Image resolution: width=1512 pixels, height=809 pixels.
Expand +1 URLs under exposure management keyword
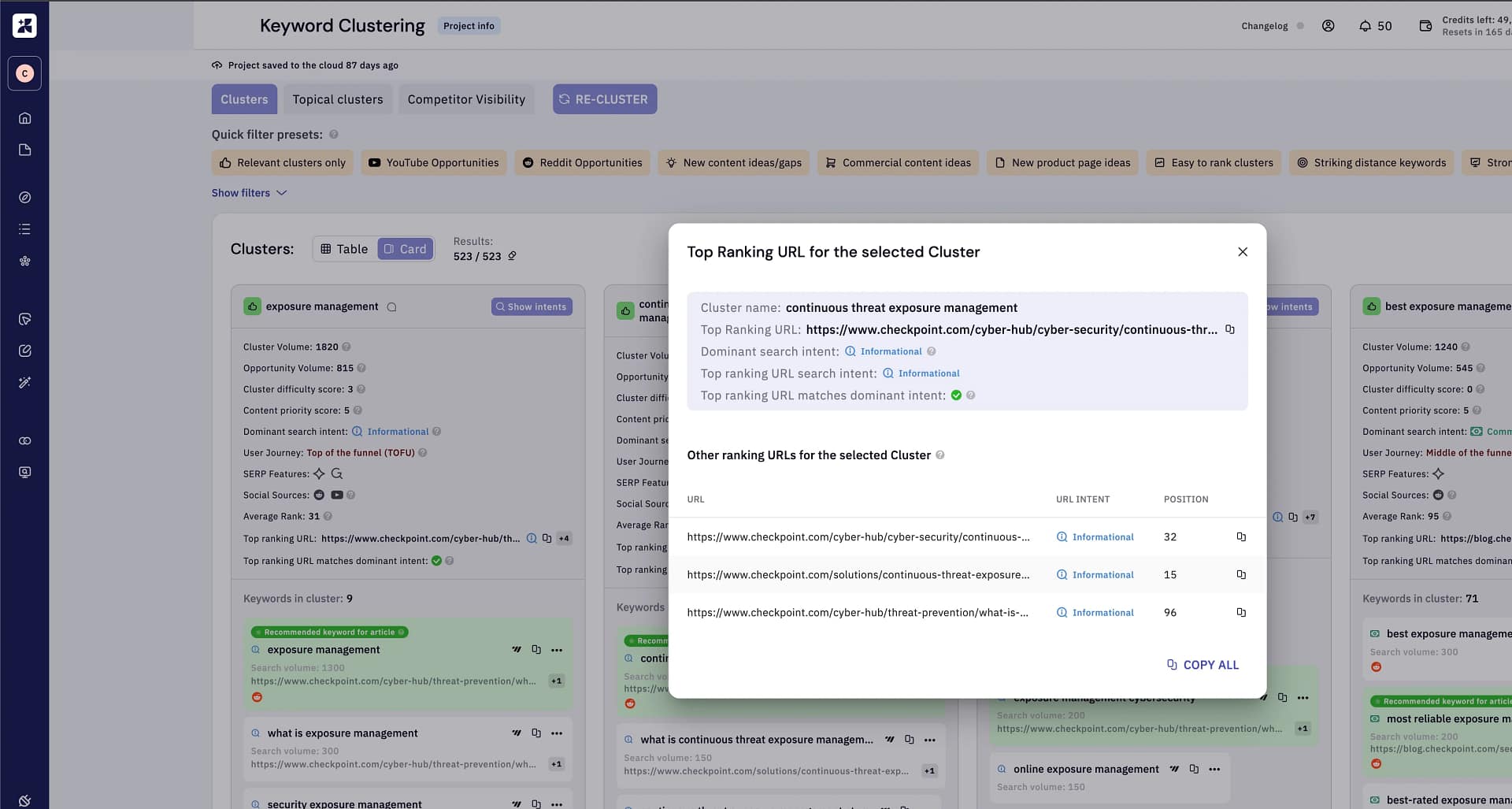click(x=557, y=681)
